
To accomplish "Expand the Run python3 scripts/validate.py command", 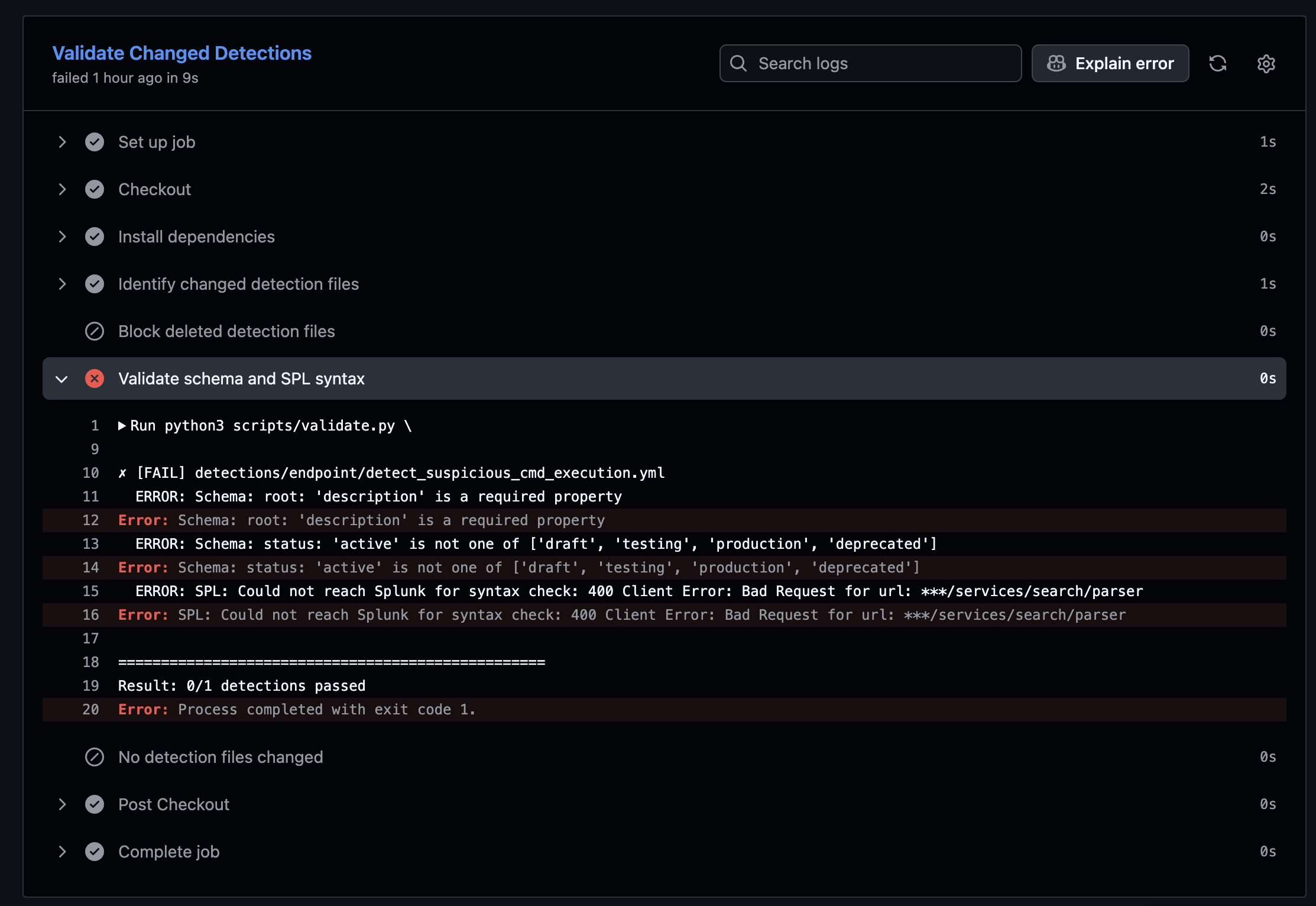I will point(122,426).
